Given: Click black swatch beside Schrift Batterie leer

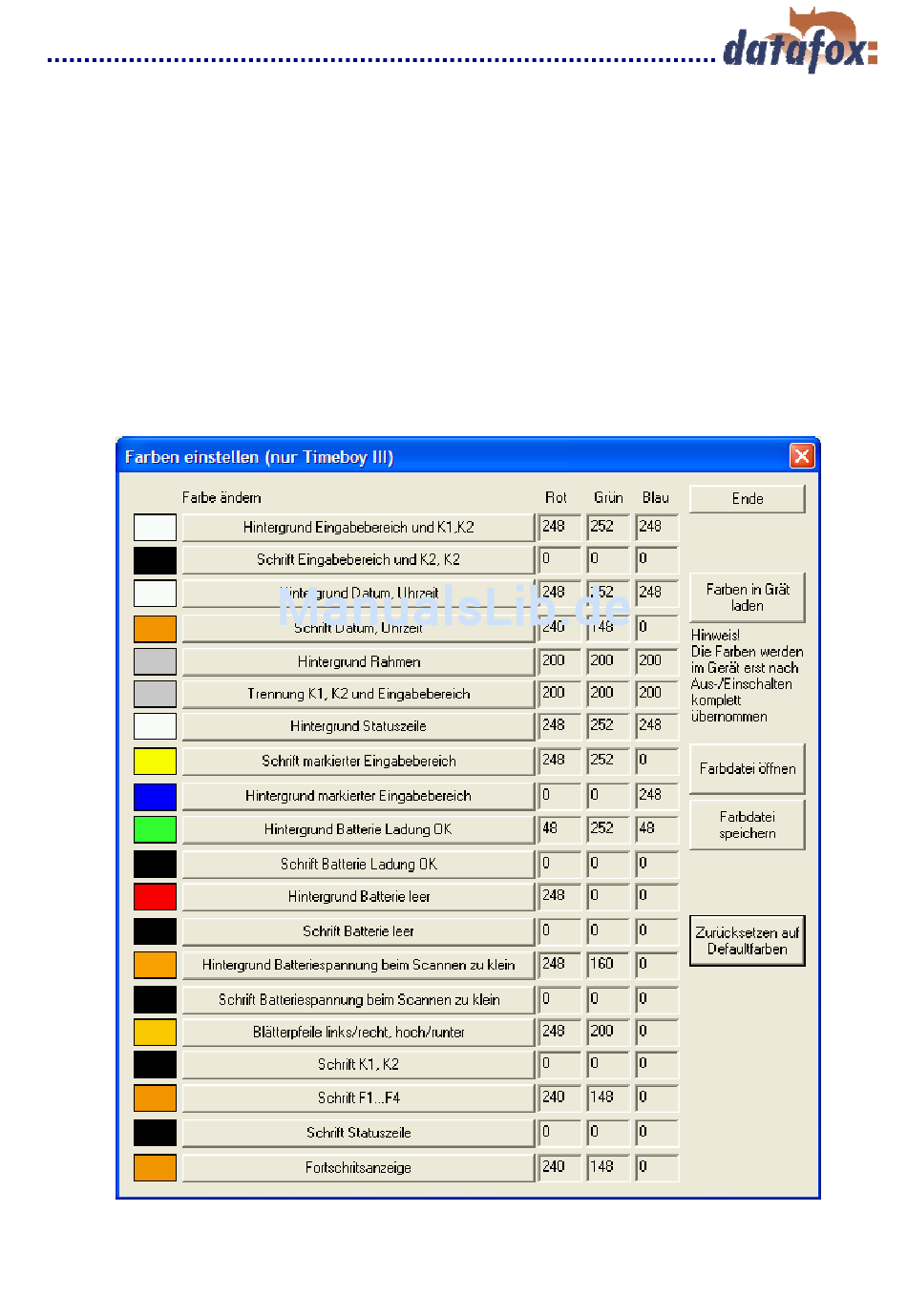Looking at the screenshot, I should pos(155,931).
